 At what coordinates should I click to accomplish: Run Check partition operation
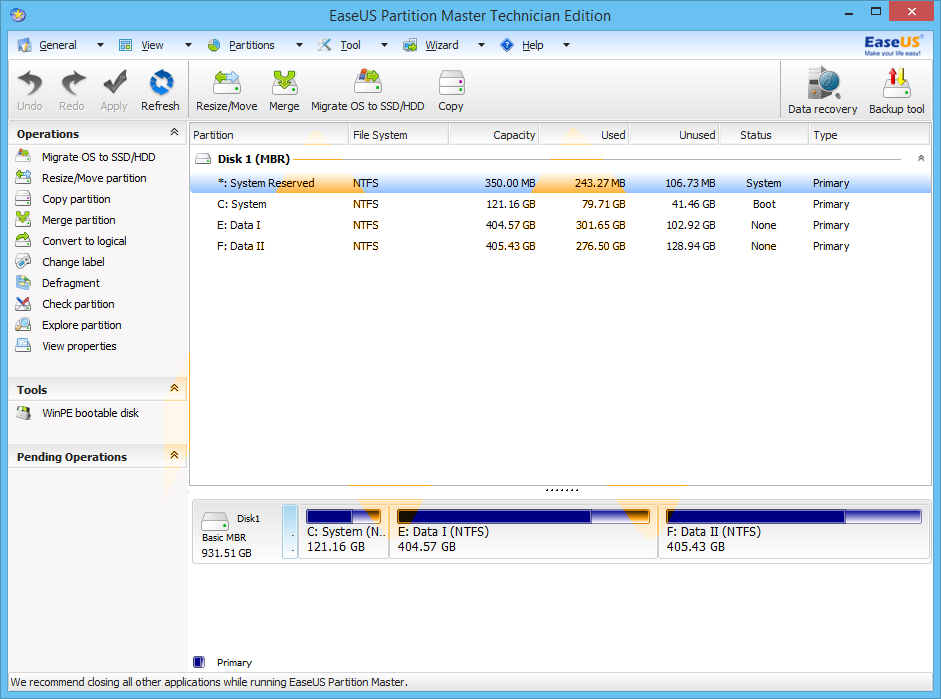pos(78,304)
